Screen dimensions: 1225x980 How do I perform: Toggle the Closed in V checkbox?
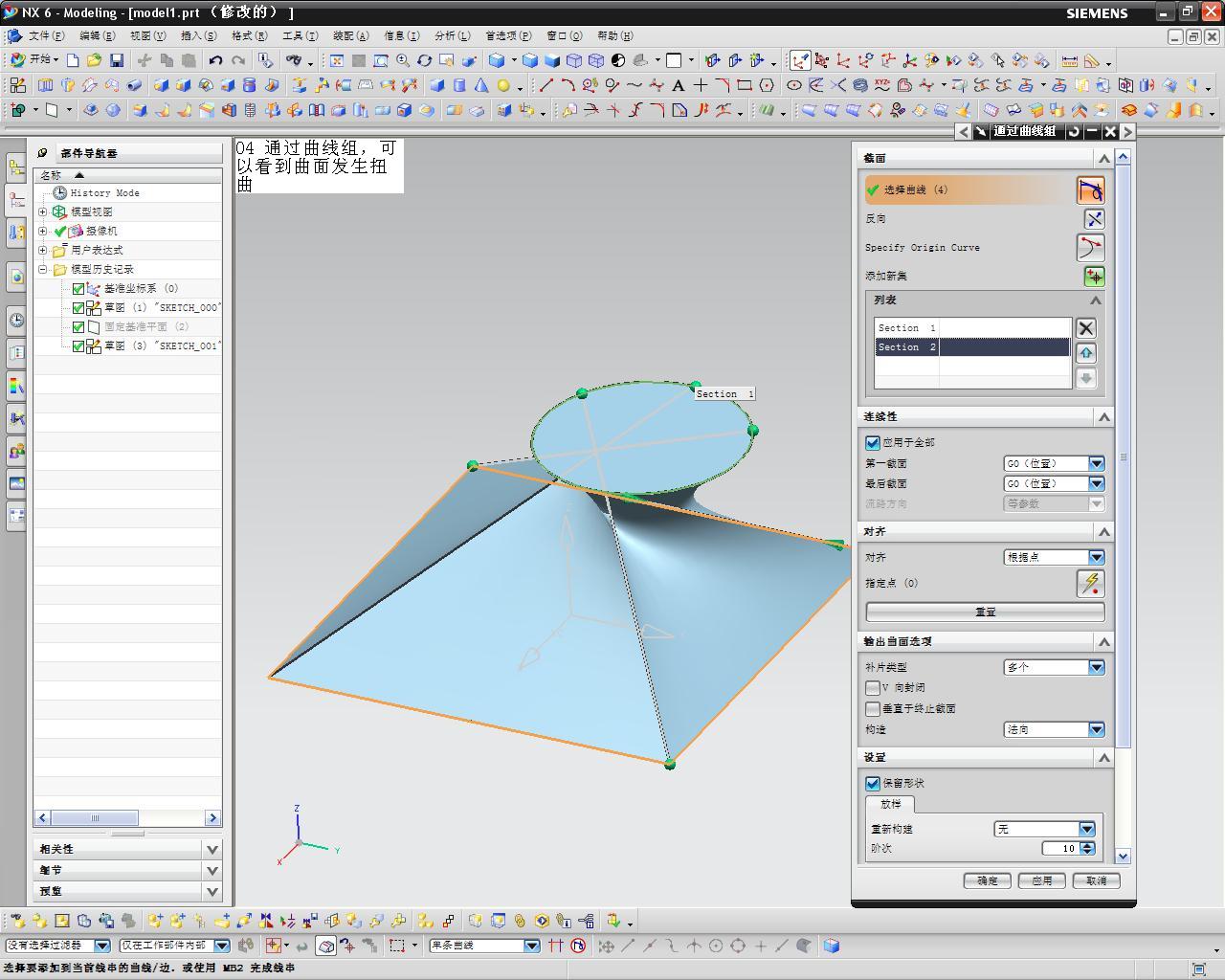[x=873, y=688]
